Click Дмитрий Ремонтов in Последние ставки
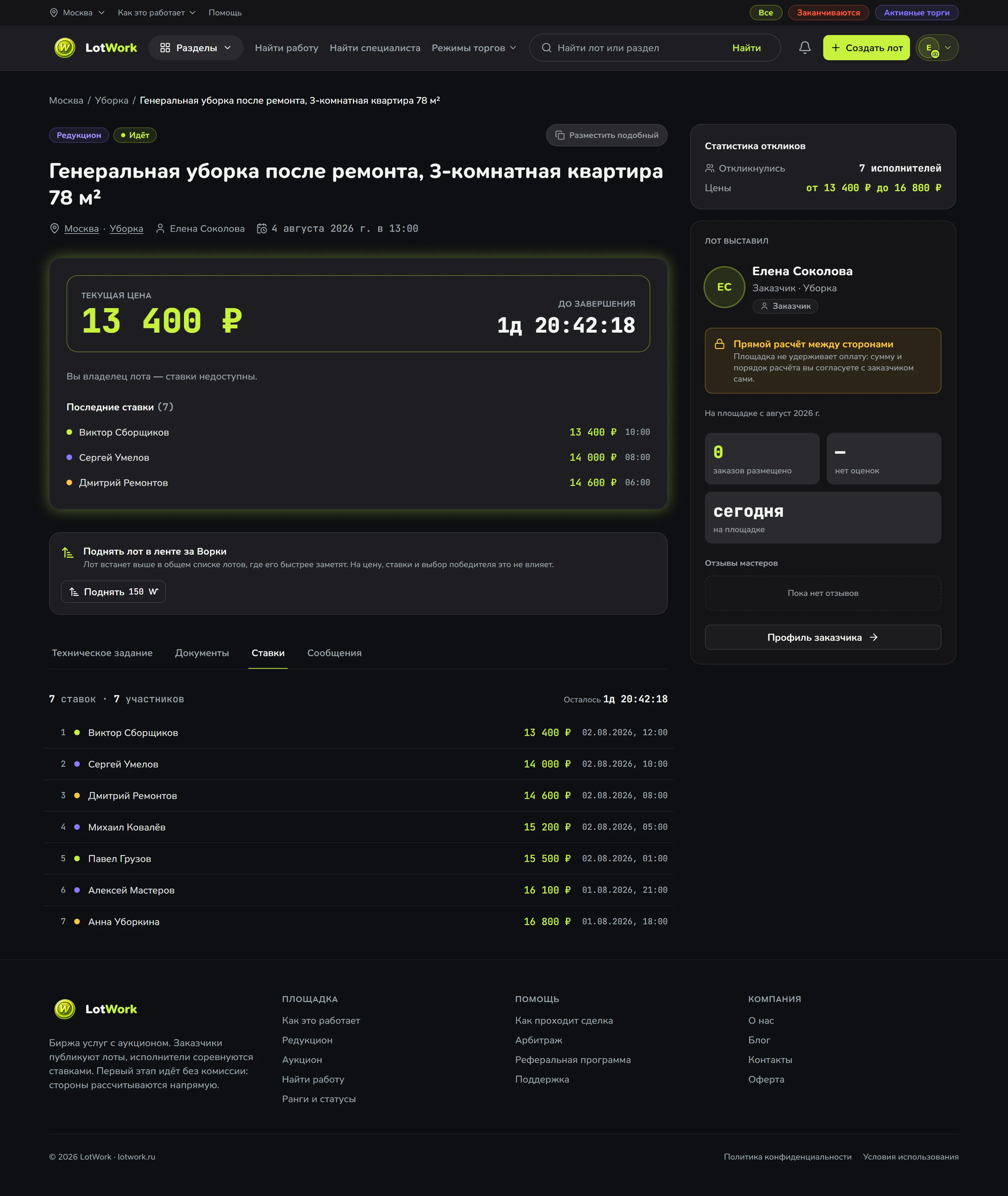This screenshot has height=1196, width=1008. (x=124, y=483)
